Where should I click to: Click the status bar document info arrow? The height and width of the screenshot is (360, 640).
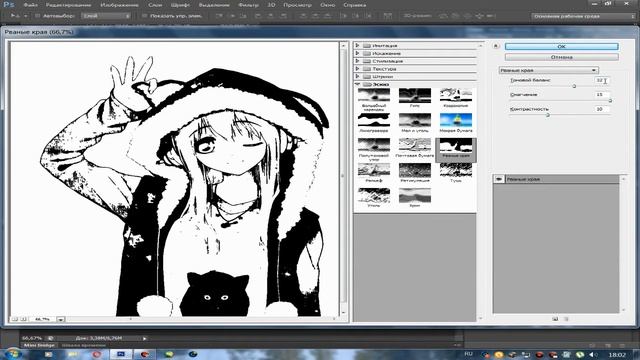pyautogui.click(x=144, y=338)
